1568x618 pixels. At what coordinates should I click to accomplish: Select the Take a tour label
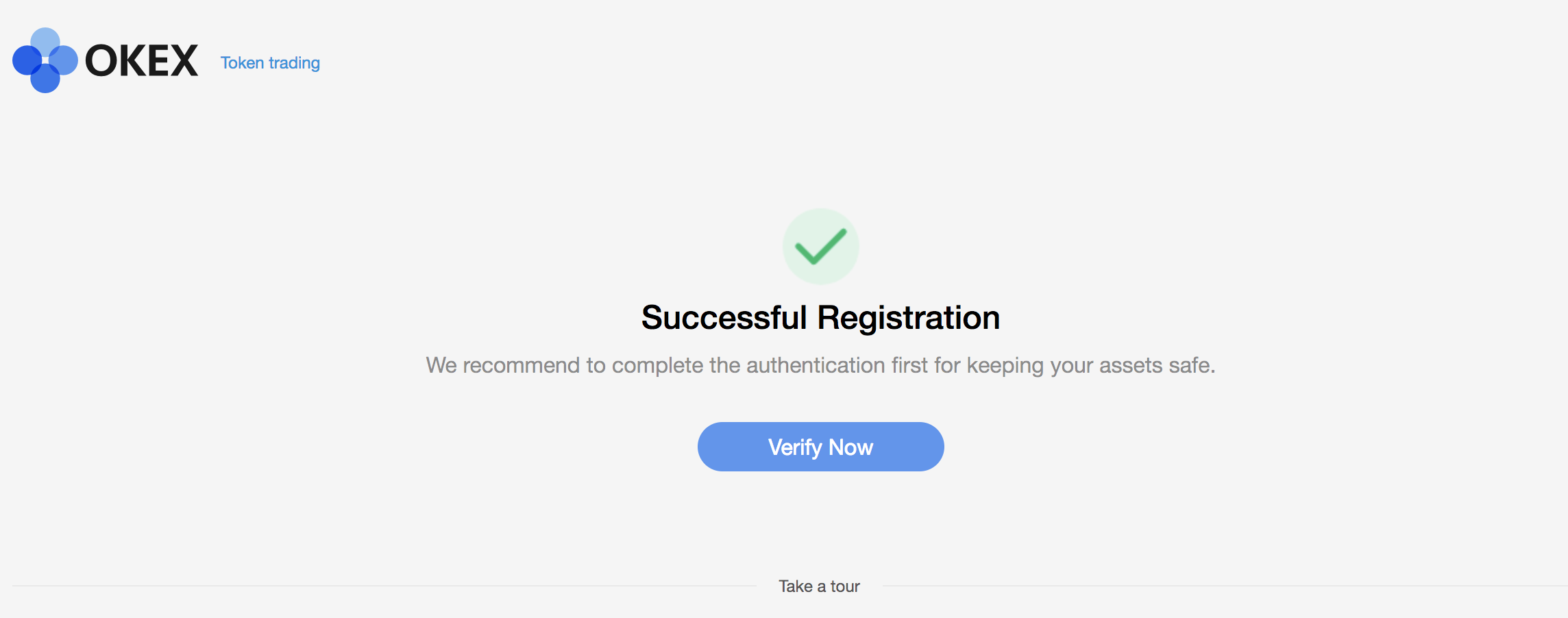(819, 586)
